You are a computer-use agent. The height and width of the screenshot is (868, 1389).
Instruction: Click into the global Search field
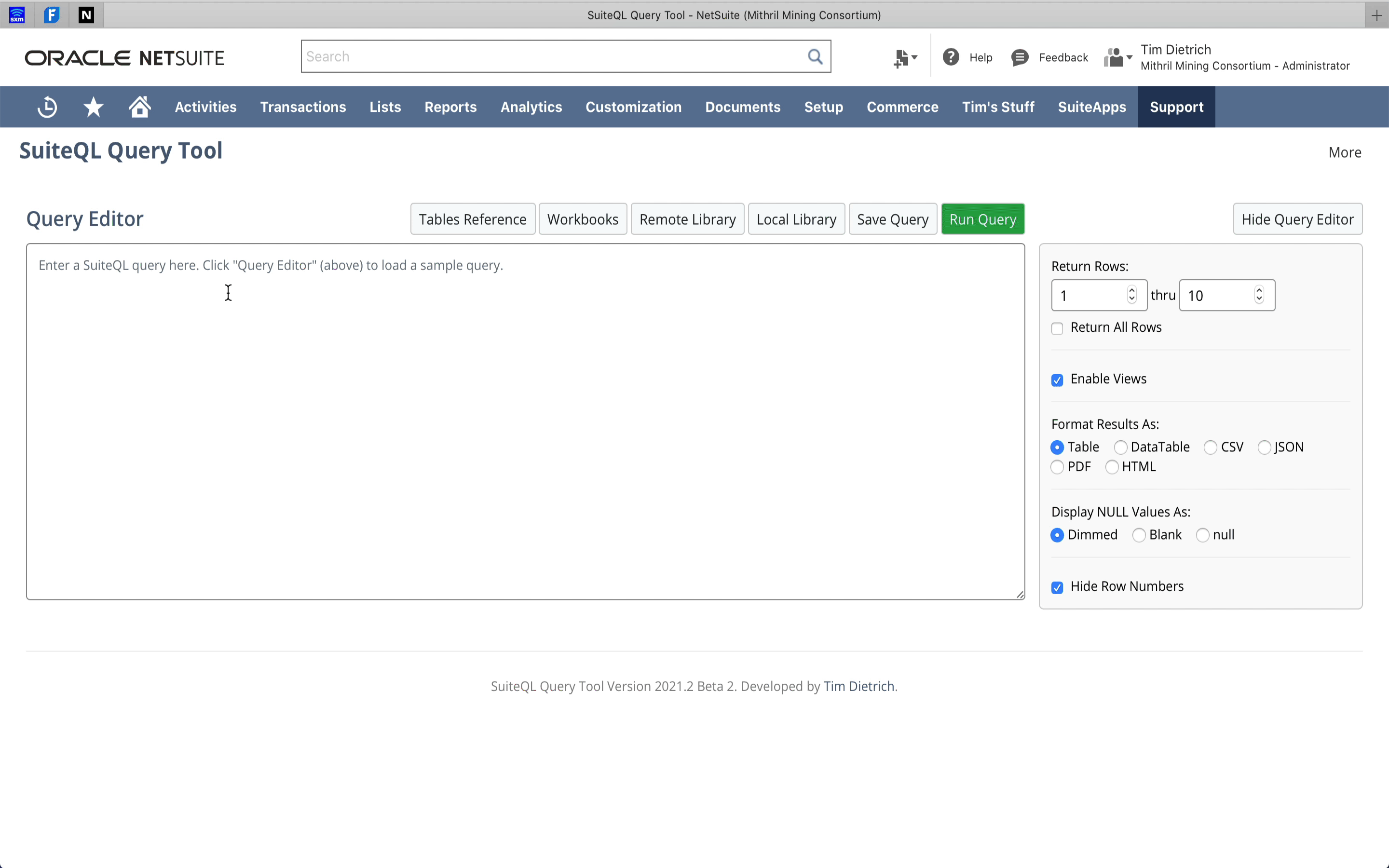[554, 56]
